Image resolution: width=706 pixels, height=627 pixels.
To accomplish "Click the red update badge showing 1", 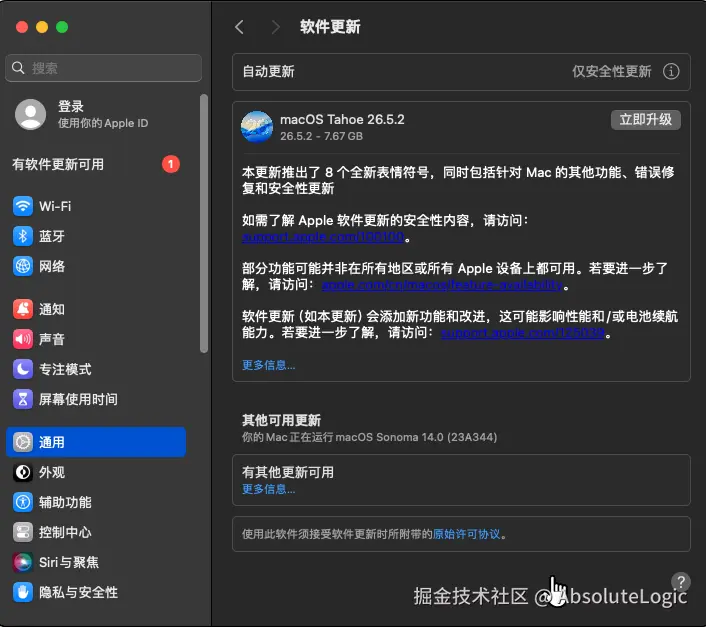I will coord(171,164).
